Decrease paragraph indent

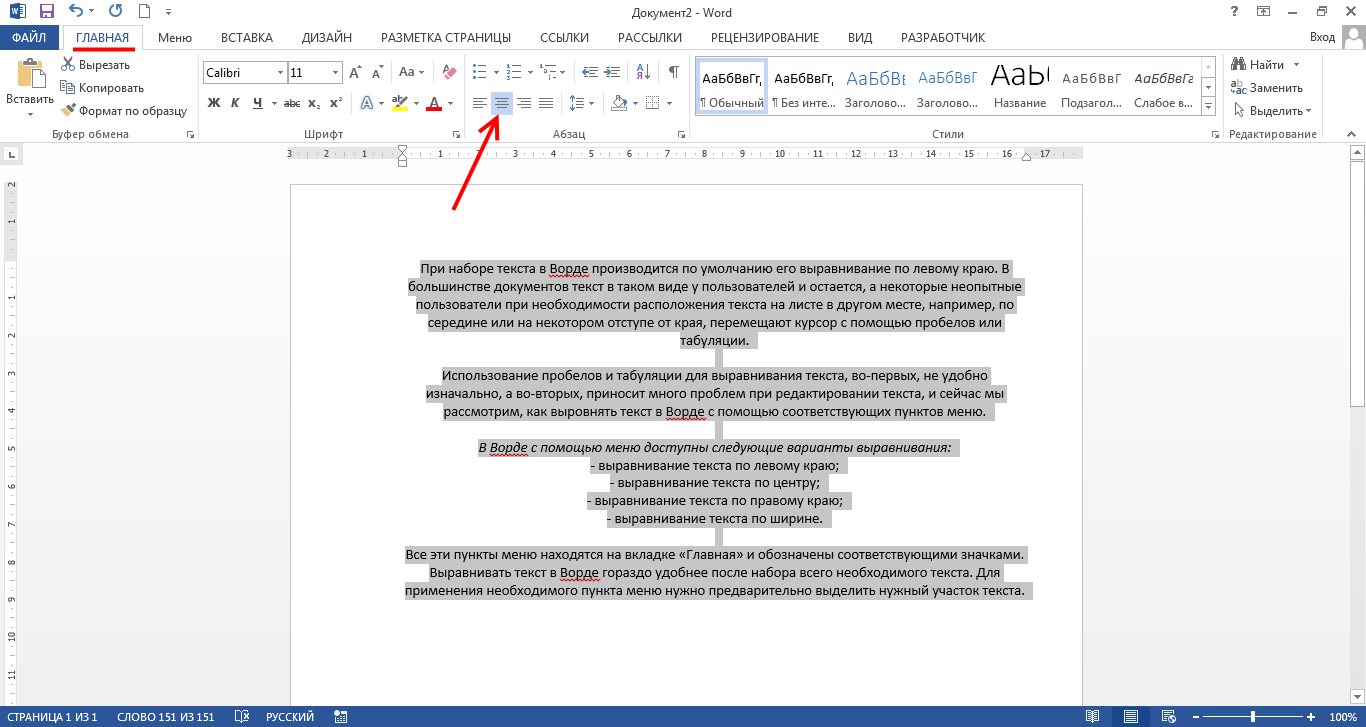(590, 73)
